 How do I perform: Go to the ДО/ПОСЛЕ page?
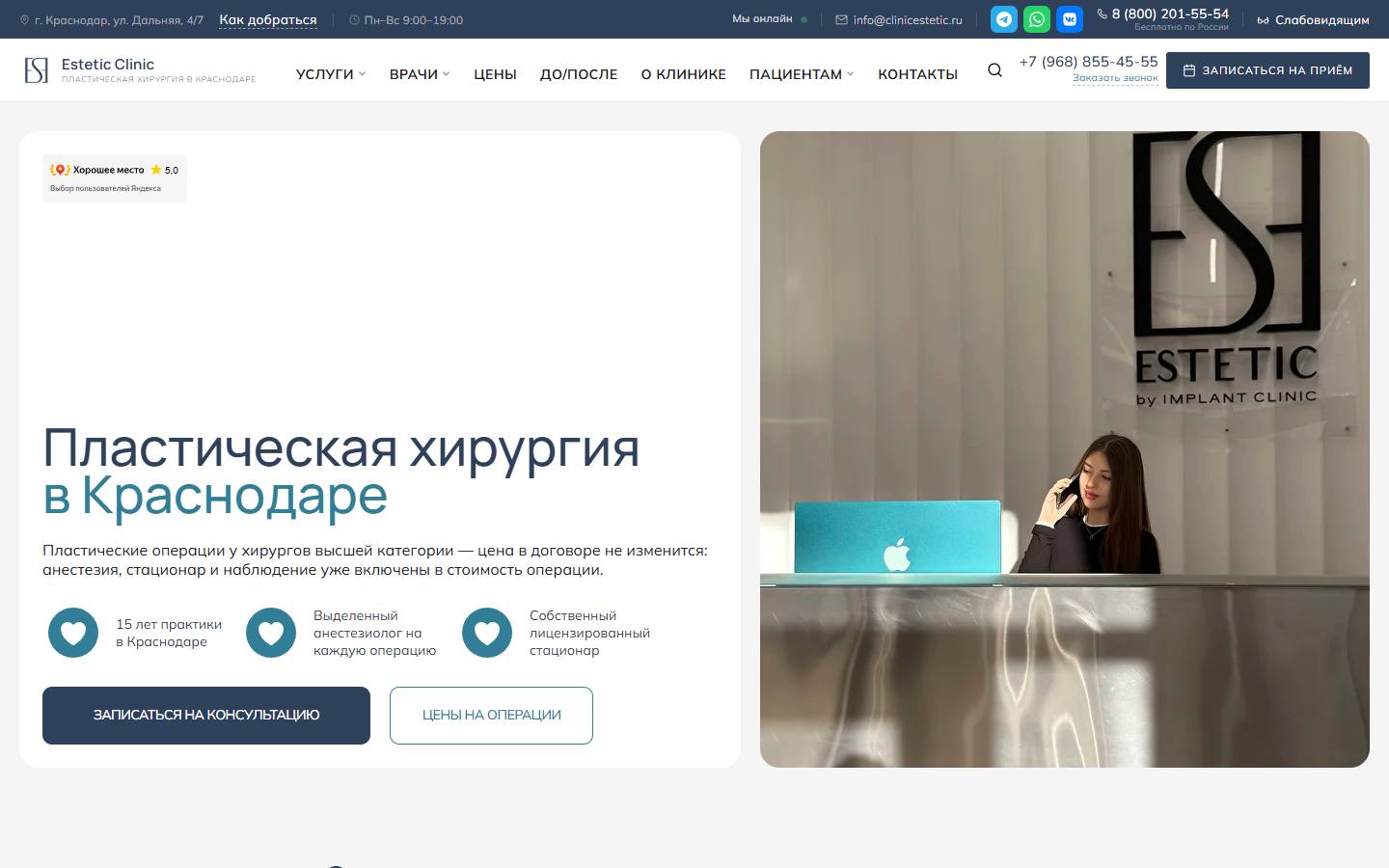[579, 74]
